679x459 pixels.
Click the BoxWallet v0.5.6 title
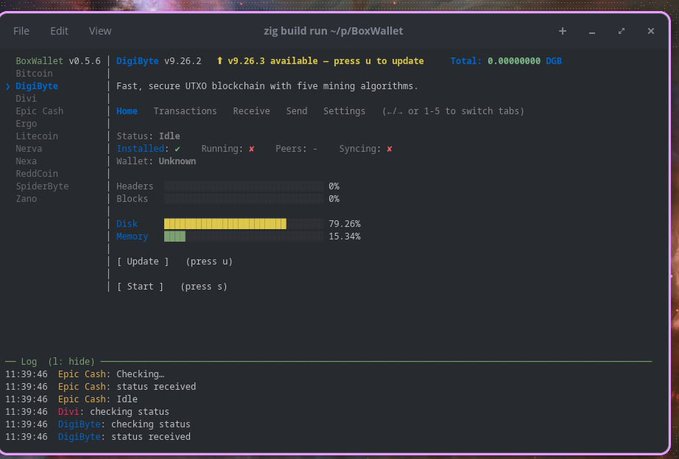tap(58, 61)
